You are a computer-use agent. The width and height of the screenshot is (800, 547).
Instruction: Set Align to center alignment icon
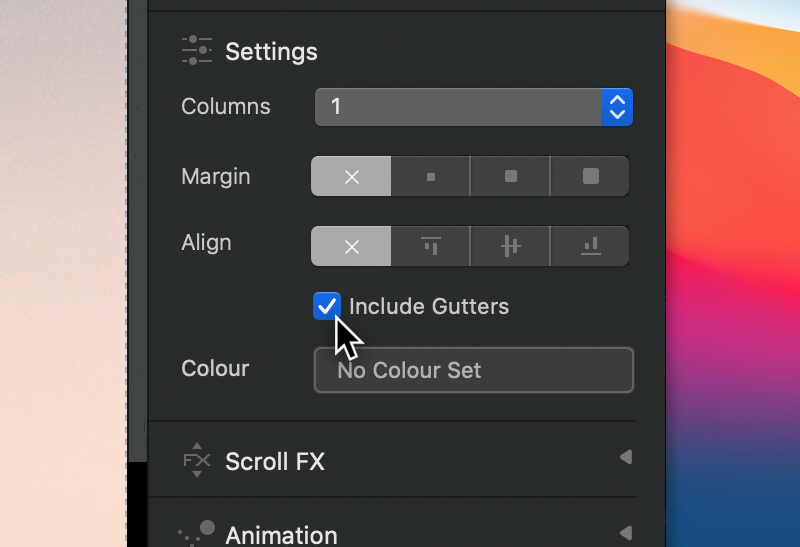click(x=510, y=246)
